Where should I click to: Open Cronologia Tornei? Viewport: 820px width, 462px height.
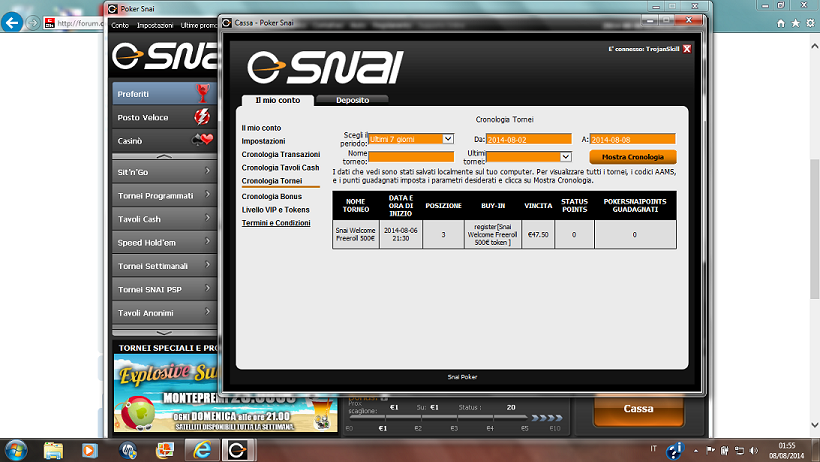click(272, 181)
